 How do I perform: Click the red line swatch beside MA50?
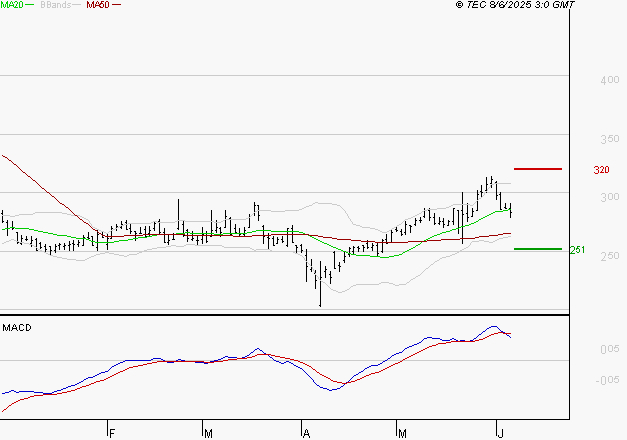pyautogui.click(x=117, y=6)
